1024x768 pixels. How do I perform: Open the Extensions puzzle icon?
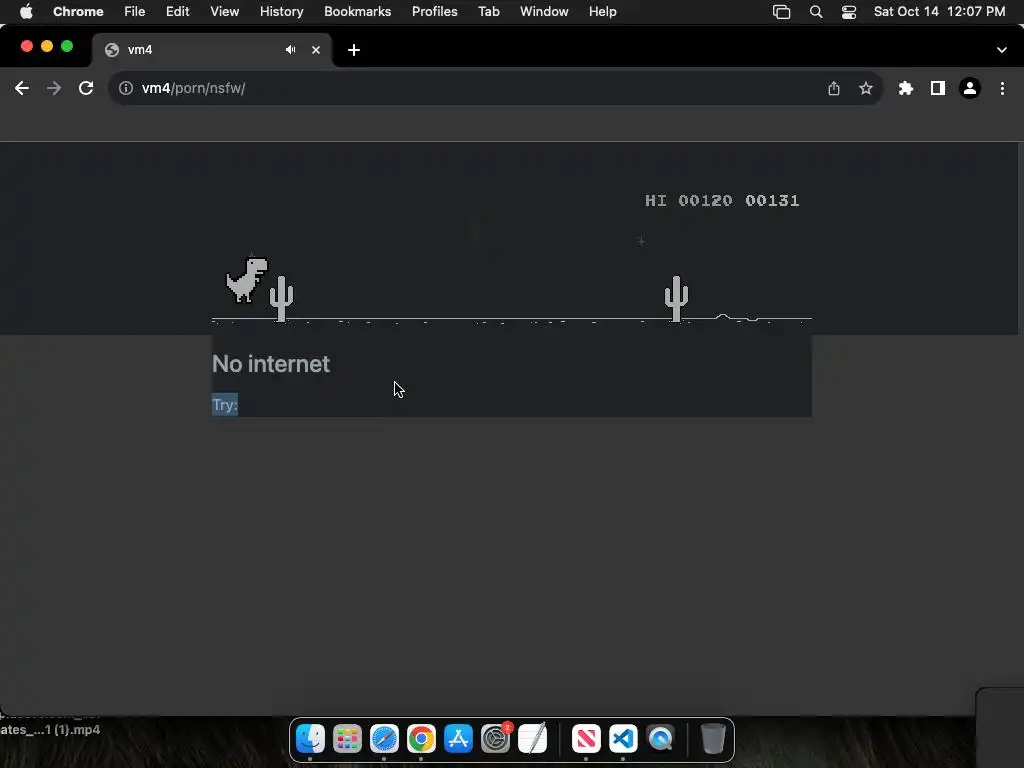pyautogui.click(x=906, y=88)
